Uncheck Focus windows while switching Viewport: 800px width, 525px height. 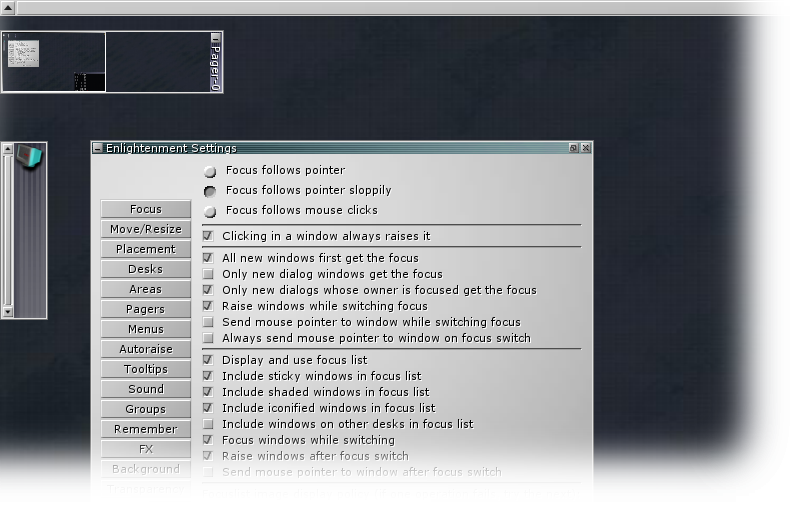(x=208, y=440)
